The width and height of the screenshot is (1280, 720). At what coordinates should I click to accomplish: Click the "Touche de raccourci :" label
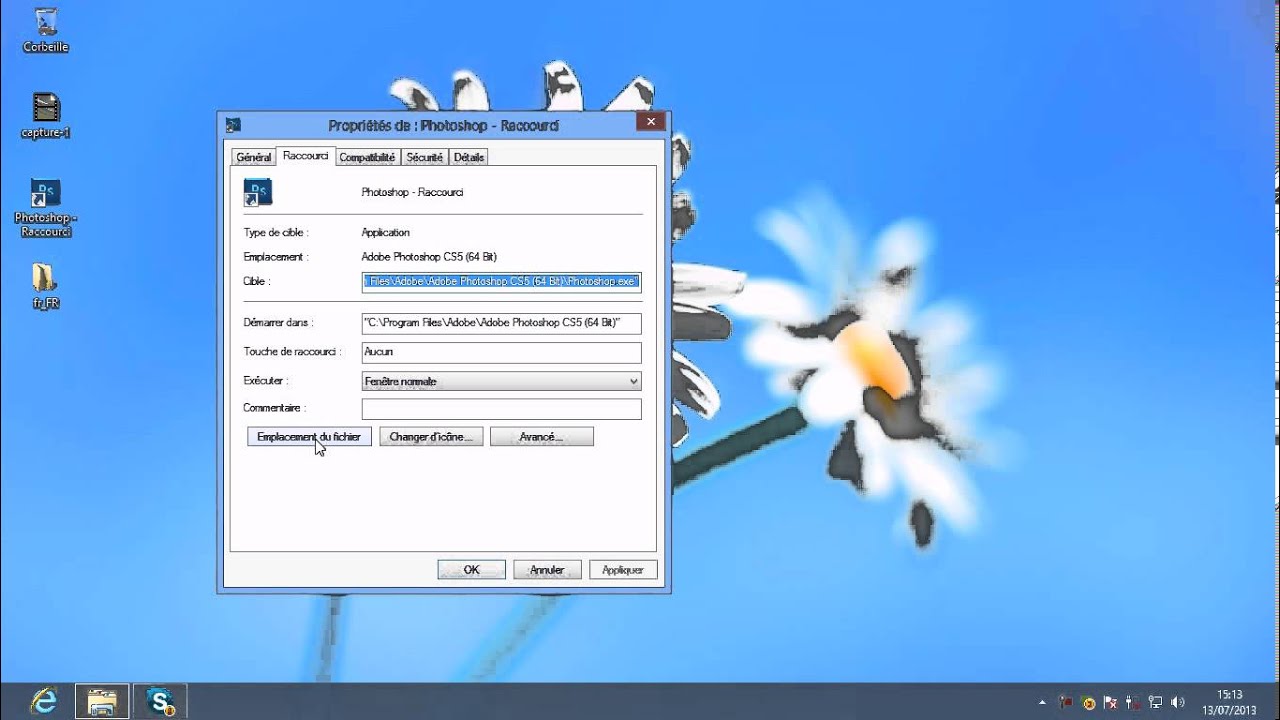tap(292, 352)
